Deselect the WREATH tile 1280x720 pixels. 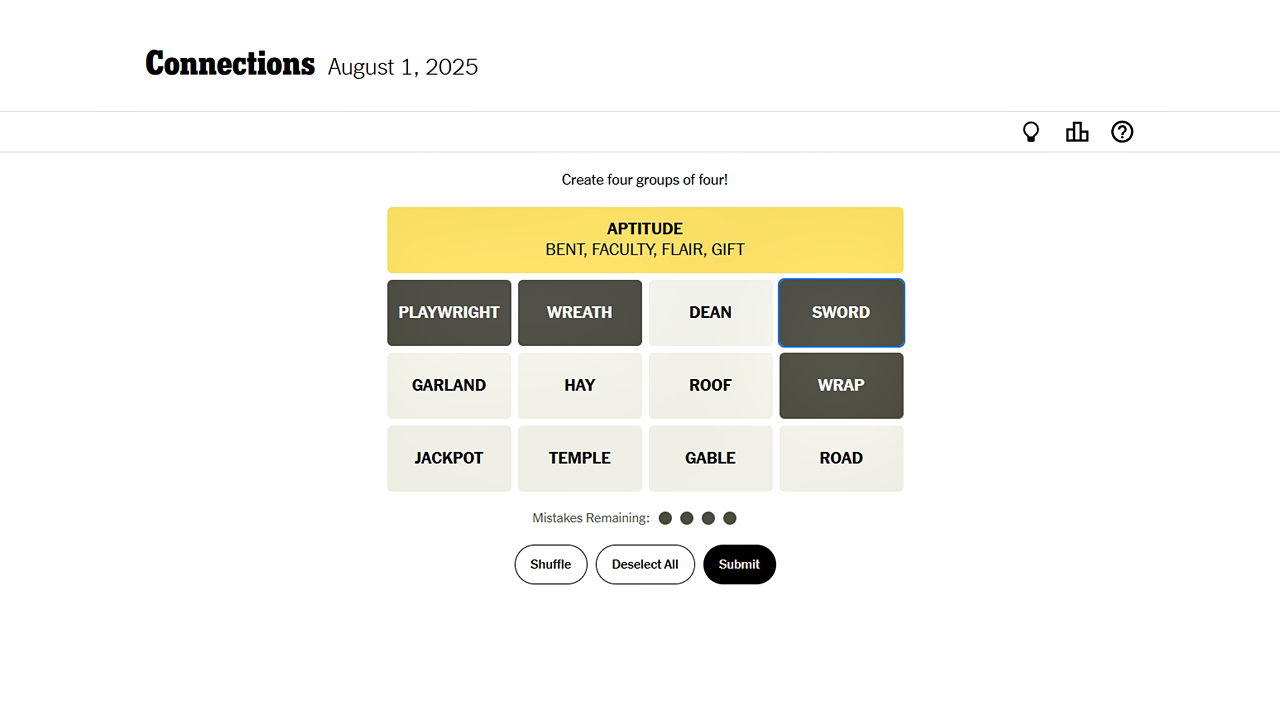pos(580,312)
